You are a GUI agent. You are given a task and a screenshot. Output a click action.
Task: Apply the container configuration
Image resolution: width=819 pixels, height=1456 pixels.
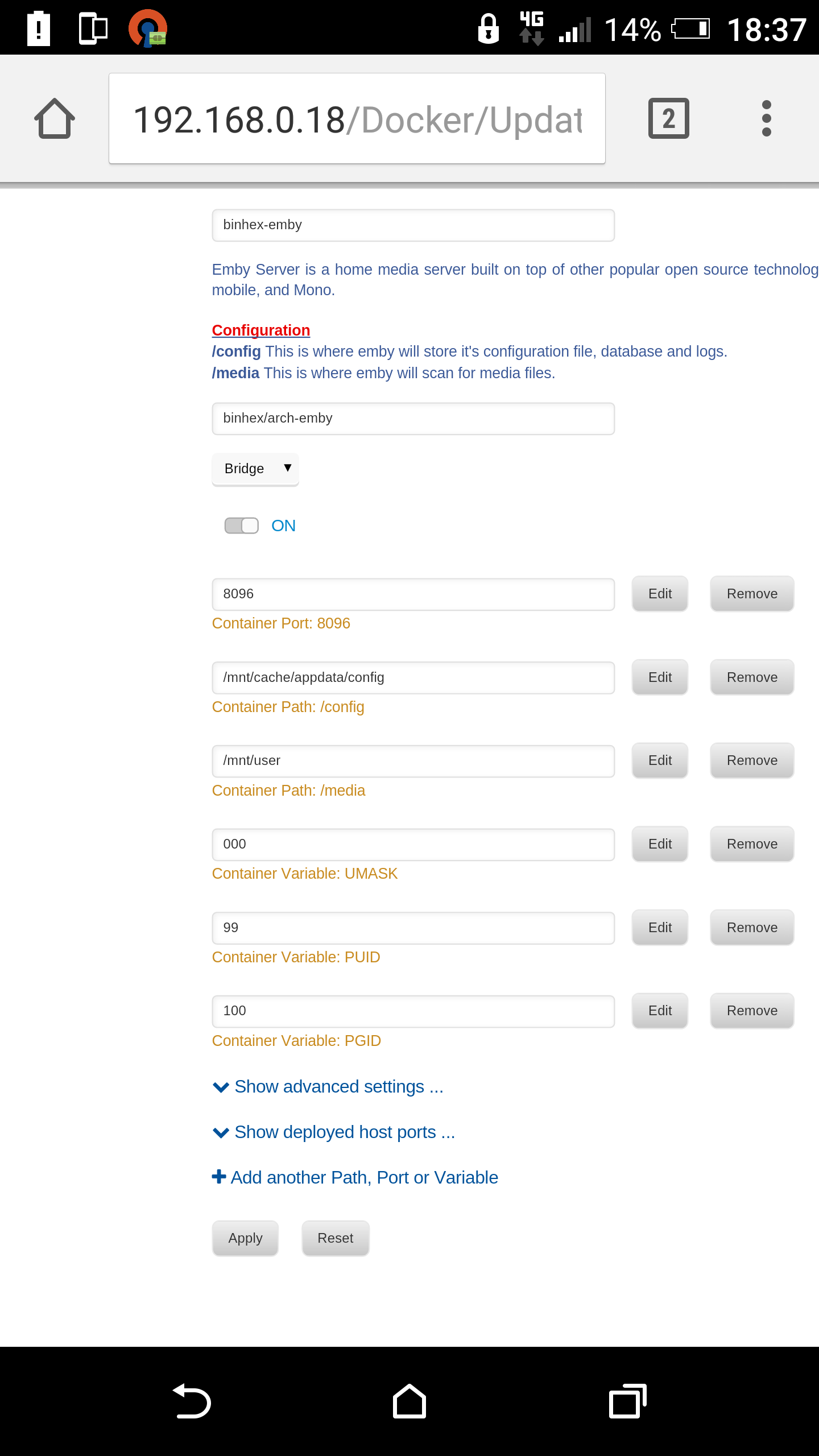[245, 1238]
